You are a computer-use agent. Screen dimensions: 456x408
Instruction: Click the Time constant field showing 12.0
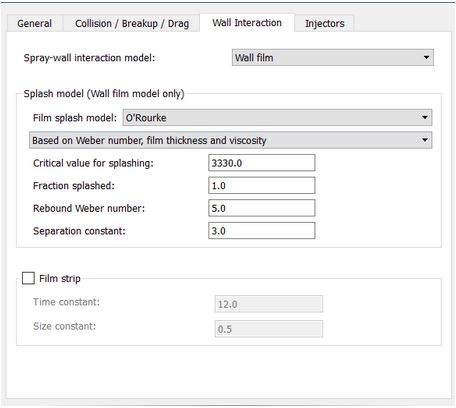pos(269,304)
